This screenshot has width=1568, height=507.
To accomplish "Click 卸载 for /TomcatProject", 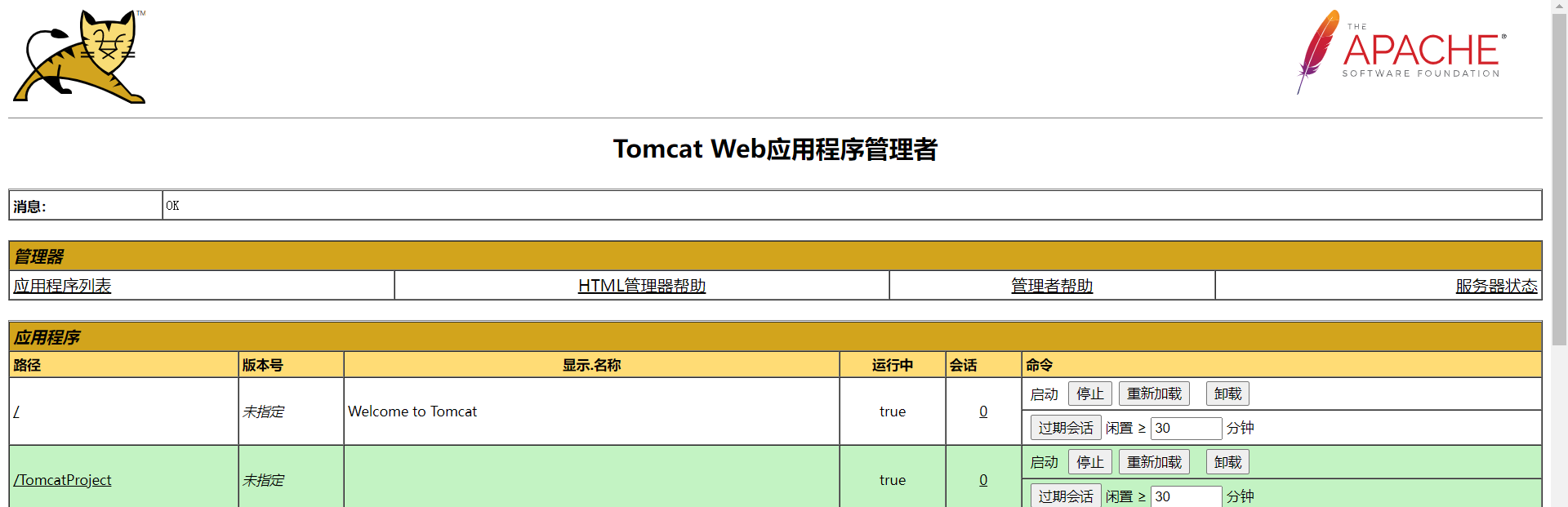I will (x=1227, y=462).
